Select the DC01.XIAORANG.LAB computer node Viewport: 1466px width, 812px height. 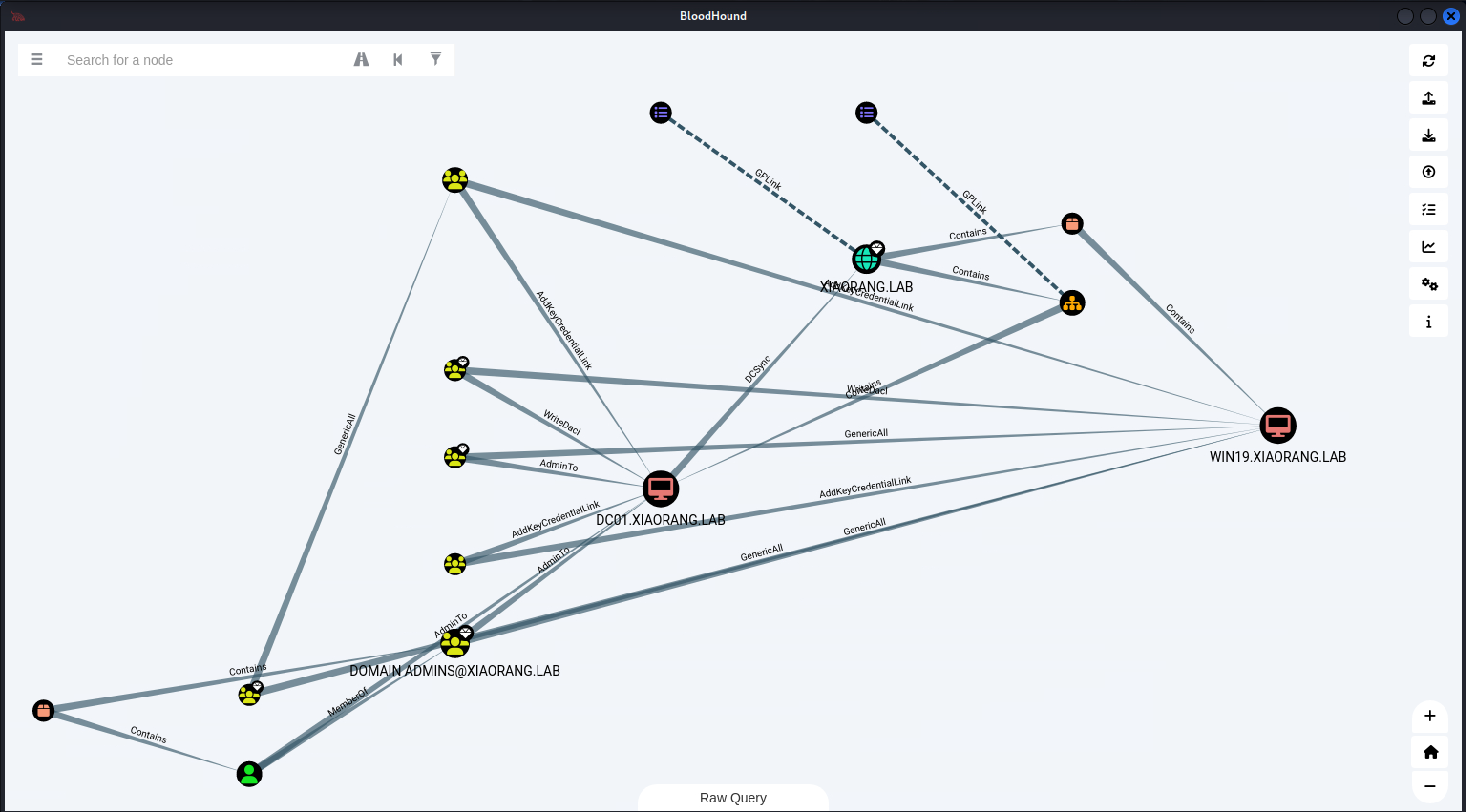click(x=661, y=489)
